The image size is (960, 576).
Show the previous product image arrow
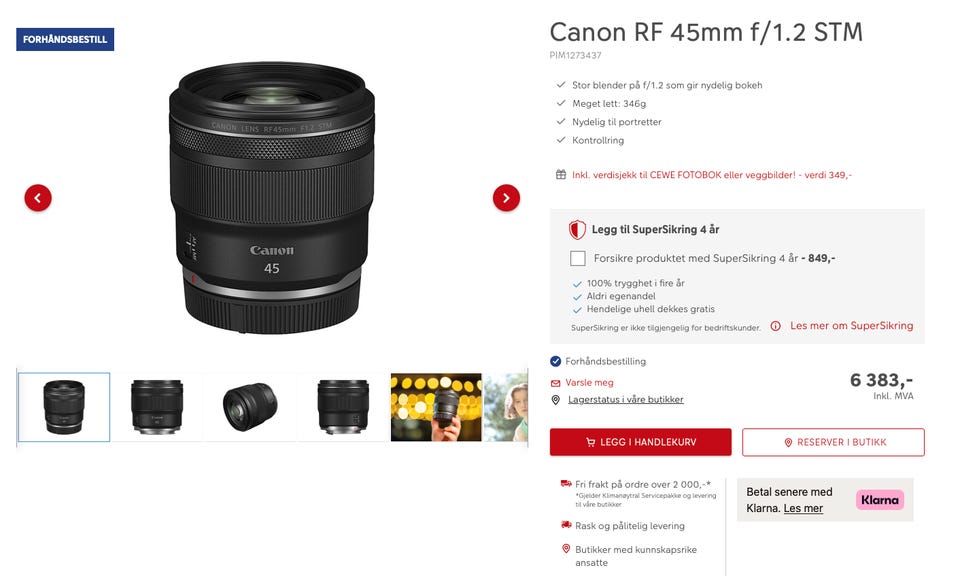pos(38,198)
